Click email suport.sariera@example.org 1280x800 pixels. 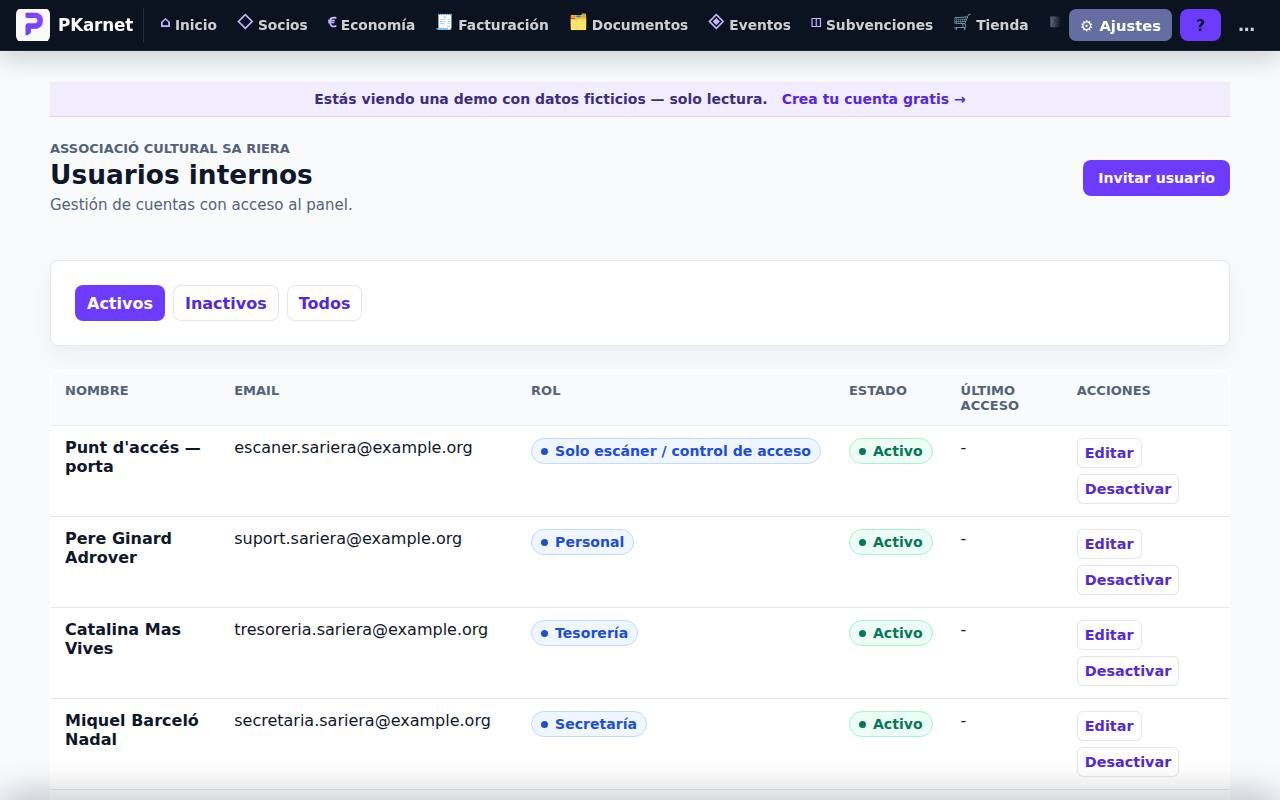point(348,539)
